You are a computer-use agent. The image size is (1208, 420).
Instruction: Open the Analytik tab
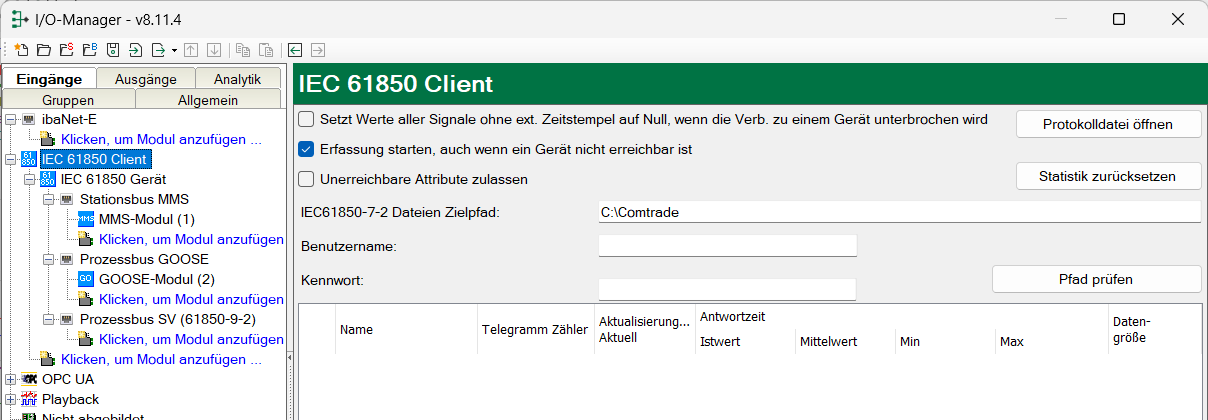point(237,79)
